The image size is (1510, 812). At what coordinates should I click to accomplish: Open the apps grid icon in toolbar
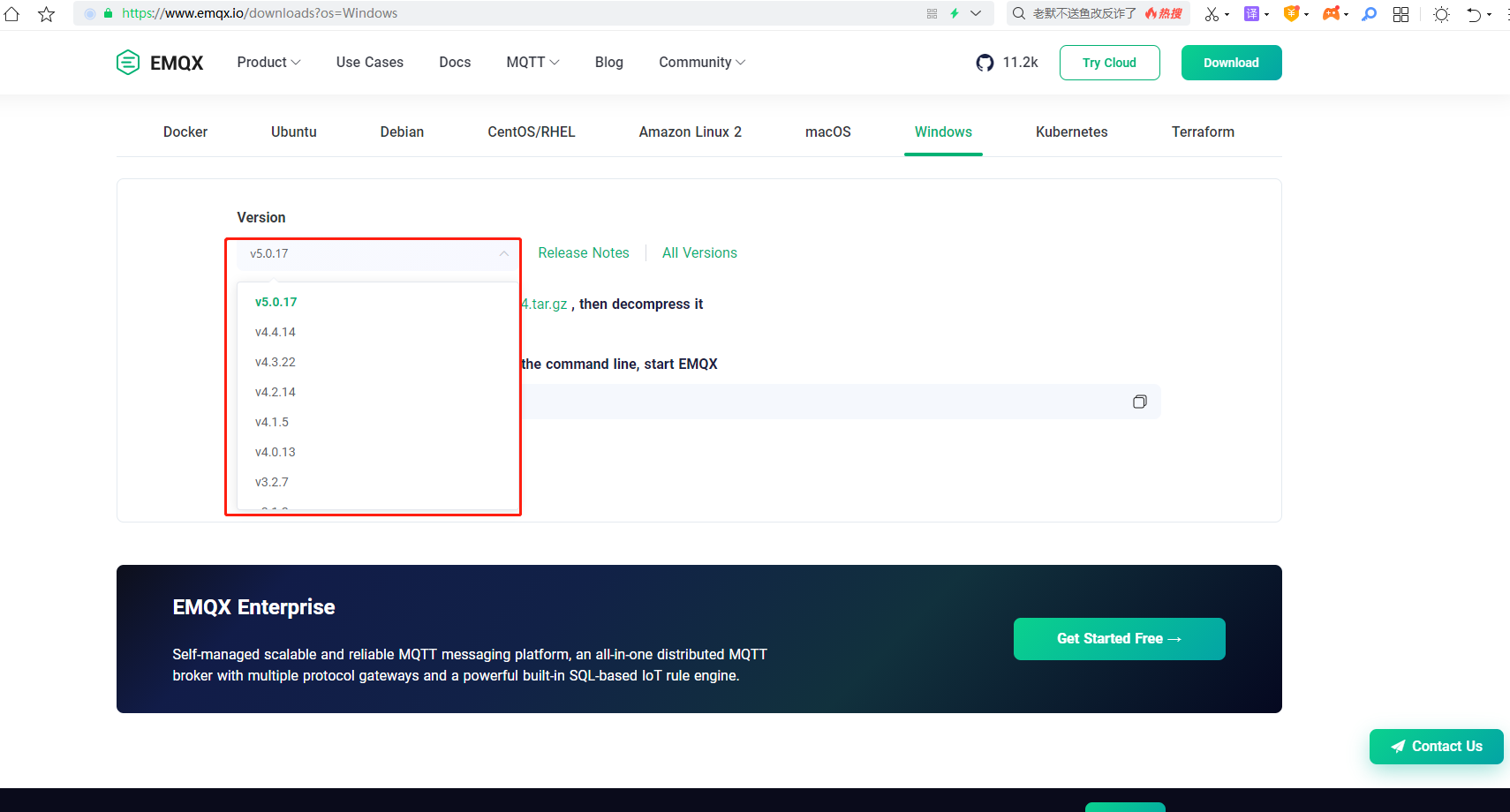[1401, 14]
